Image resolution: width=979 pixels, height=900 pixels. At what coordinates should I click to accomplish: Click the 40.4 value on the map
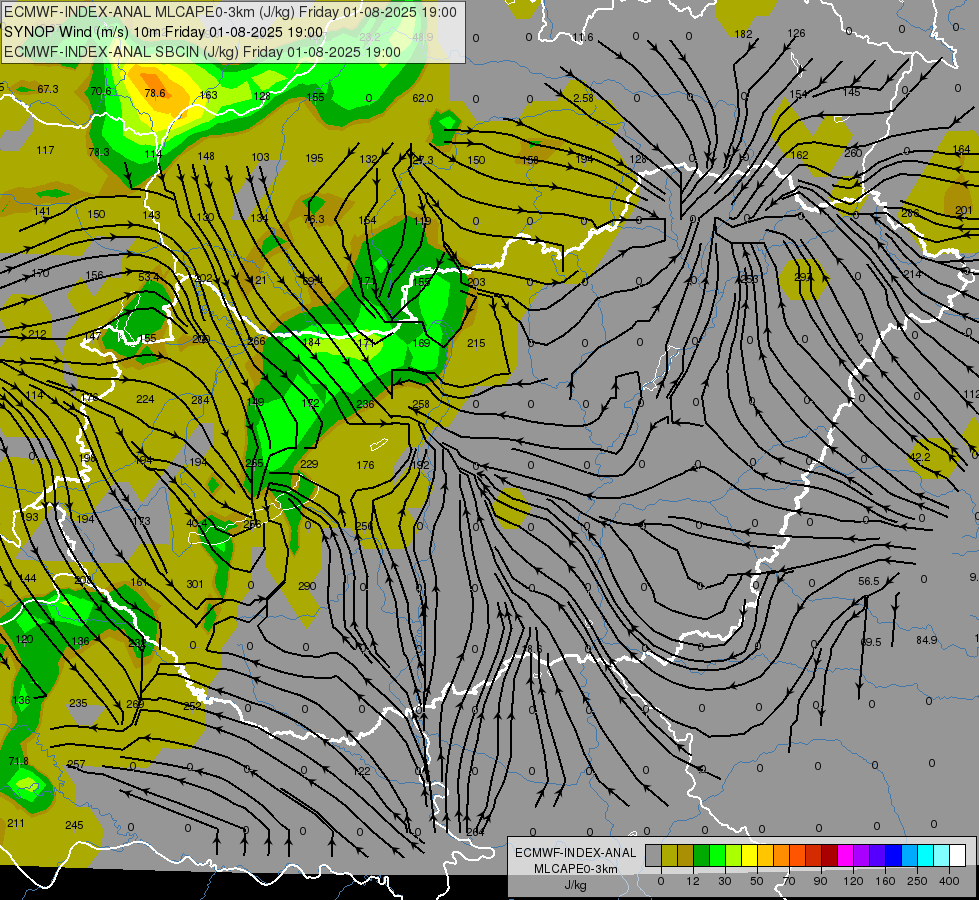pyautogui.click(x=197, y=523)
